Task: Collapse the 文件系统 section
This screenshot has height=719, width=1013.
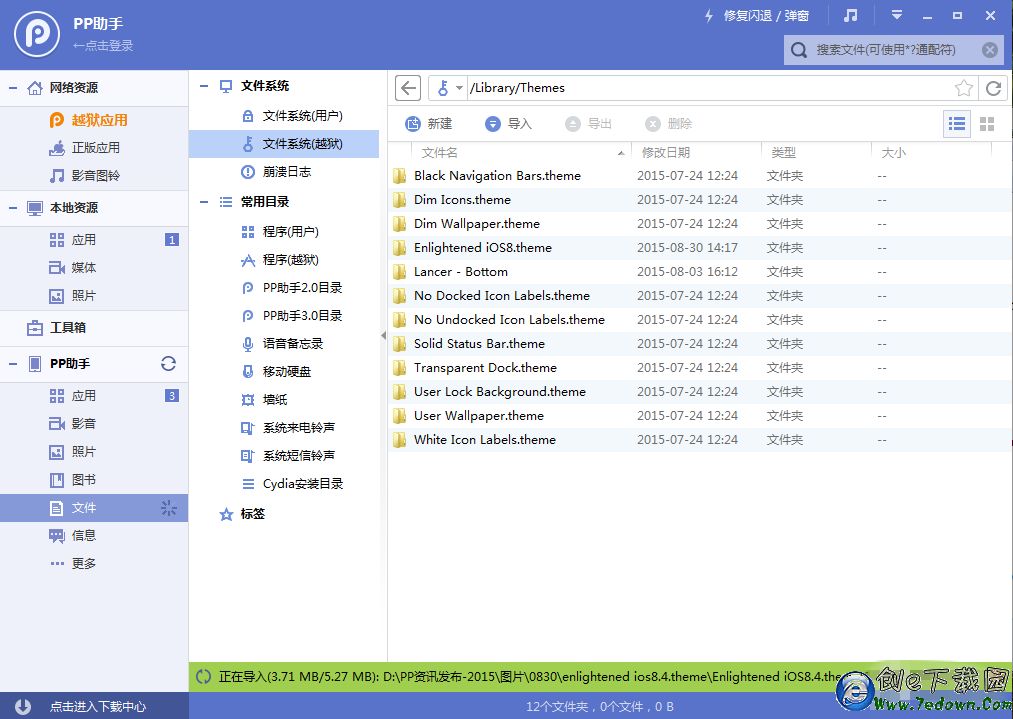Action: 204,86
